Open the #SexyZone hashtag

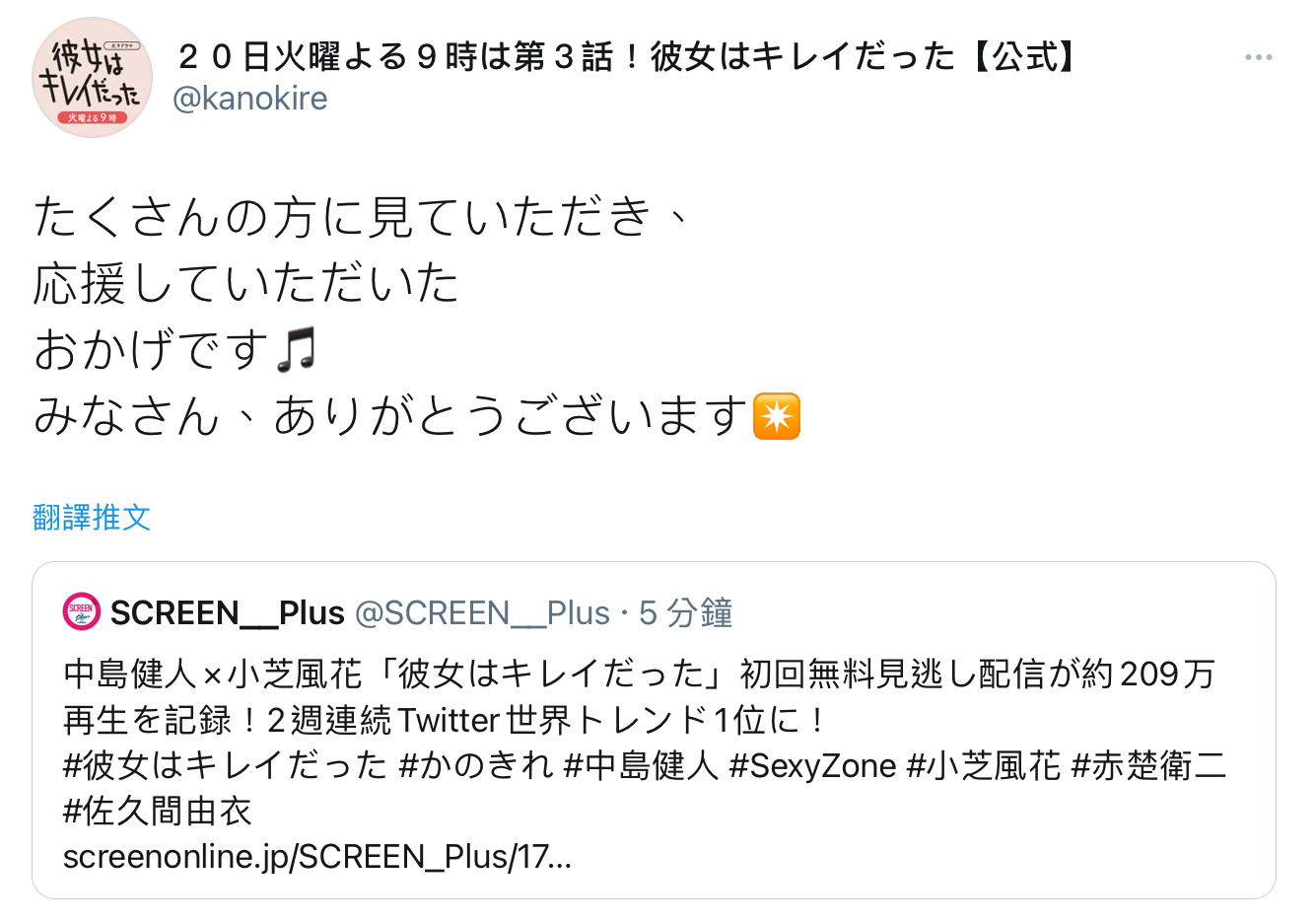pos(813,766)
